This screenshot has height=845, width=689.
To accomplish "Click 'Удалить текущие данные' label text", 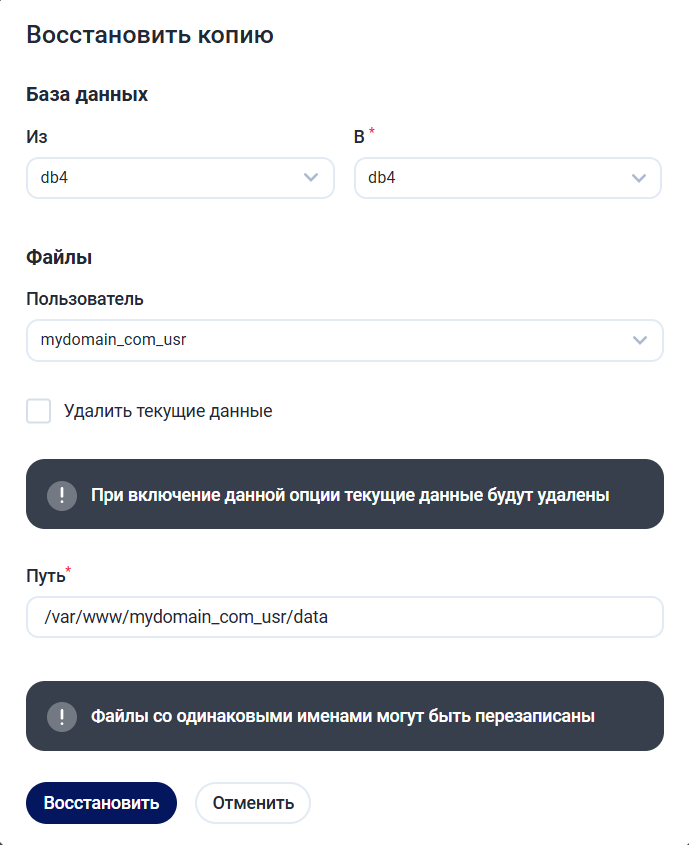I will tap(168, 411).
